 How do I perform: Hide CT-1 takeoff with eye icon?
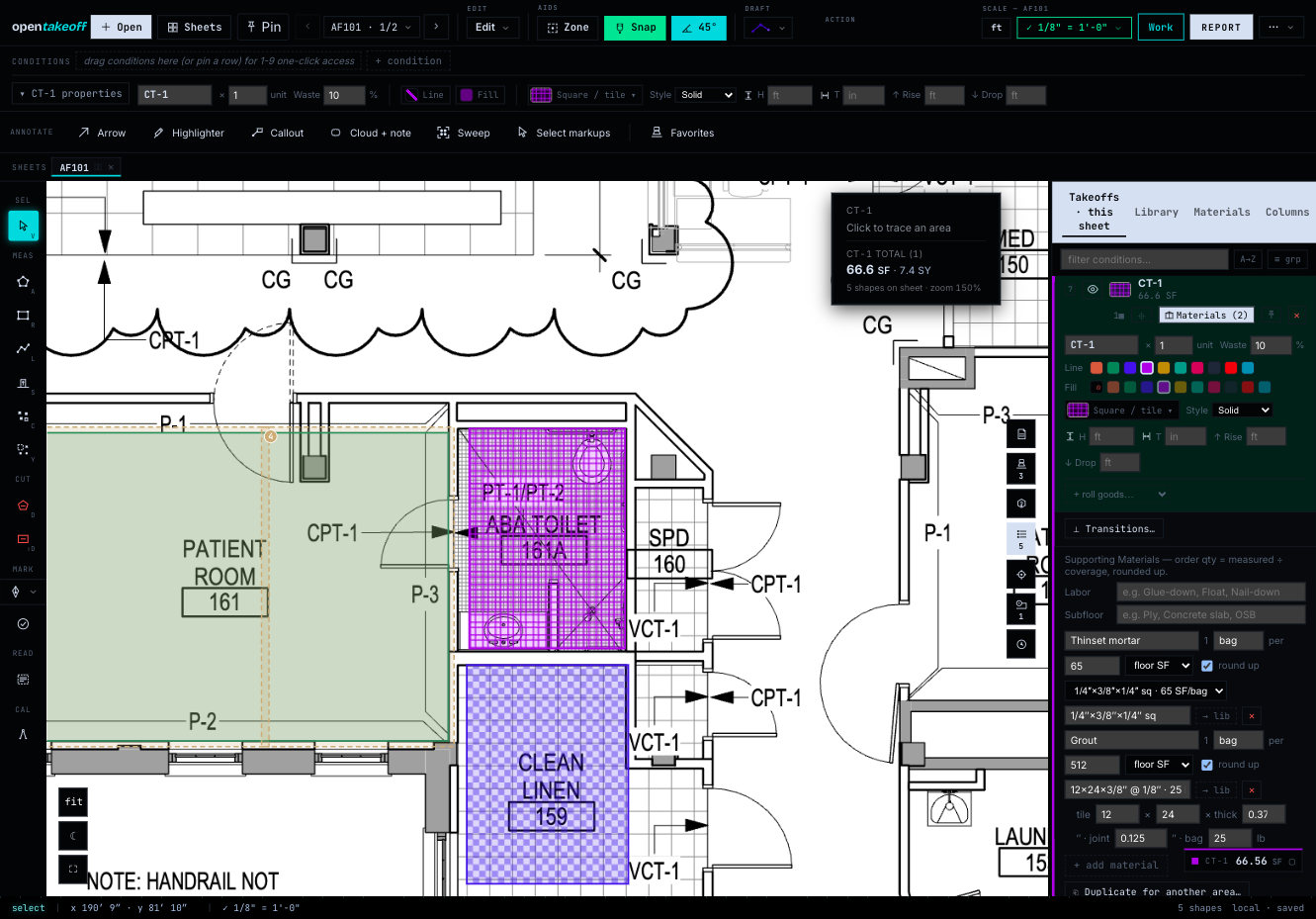[1093, 290]
